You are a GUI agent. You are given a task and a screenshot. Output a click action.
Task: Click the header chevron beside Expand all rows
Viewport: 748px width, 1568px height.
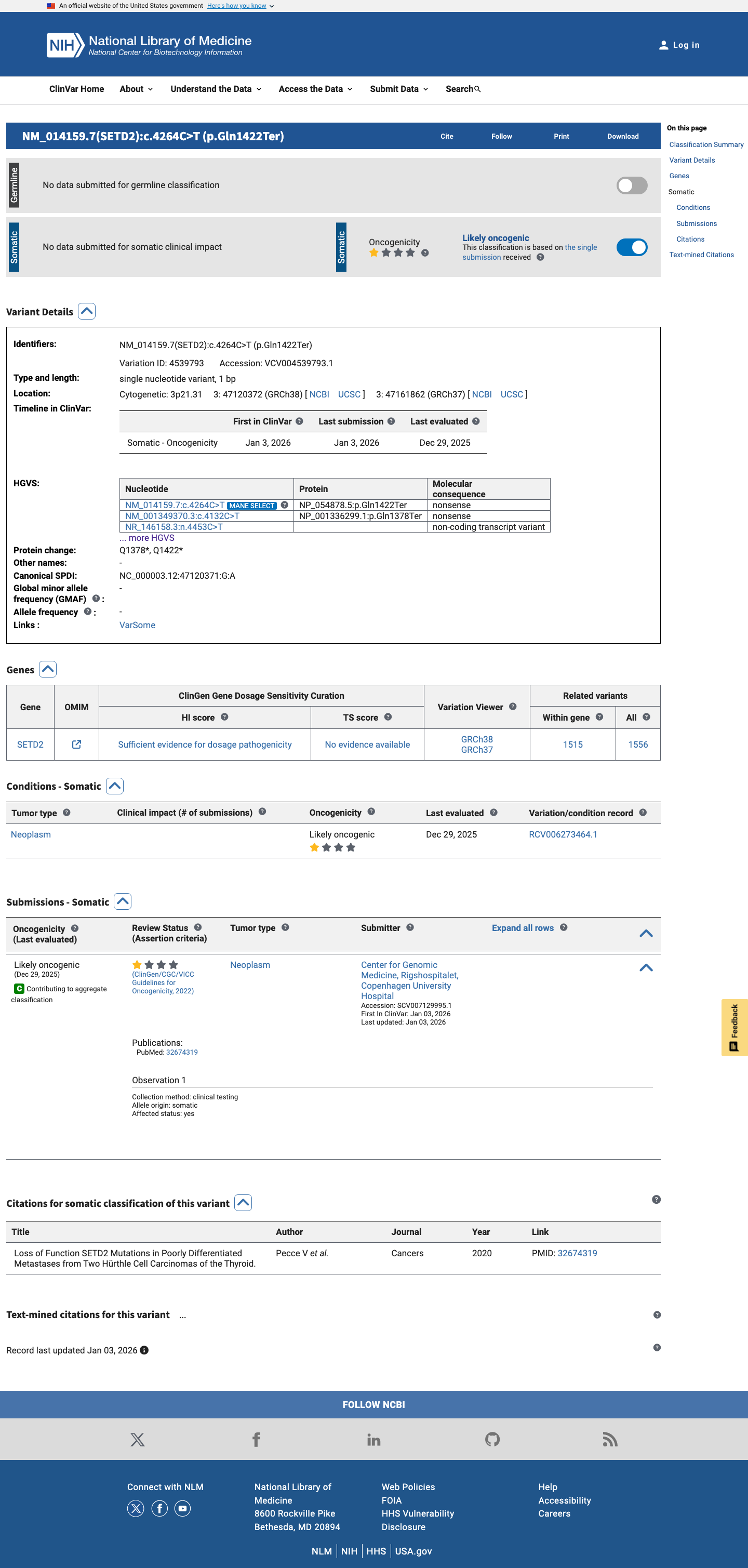[646, 934]
